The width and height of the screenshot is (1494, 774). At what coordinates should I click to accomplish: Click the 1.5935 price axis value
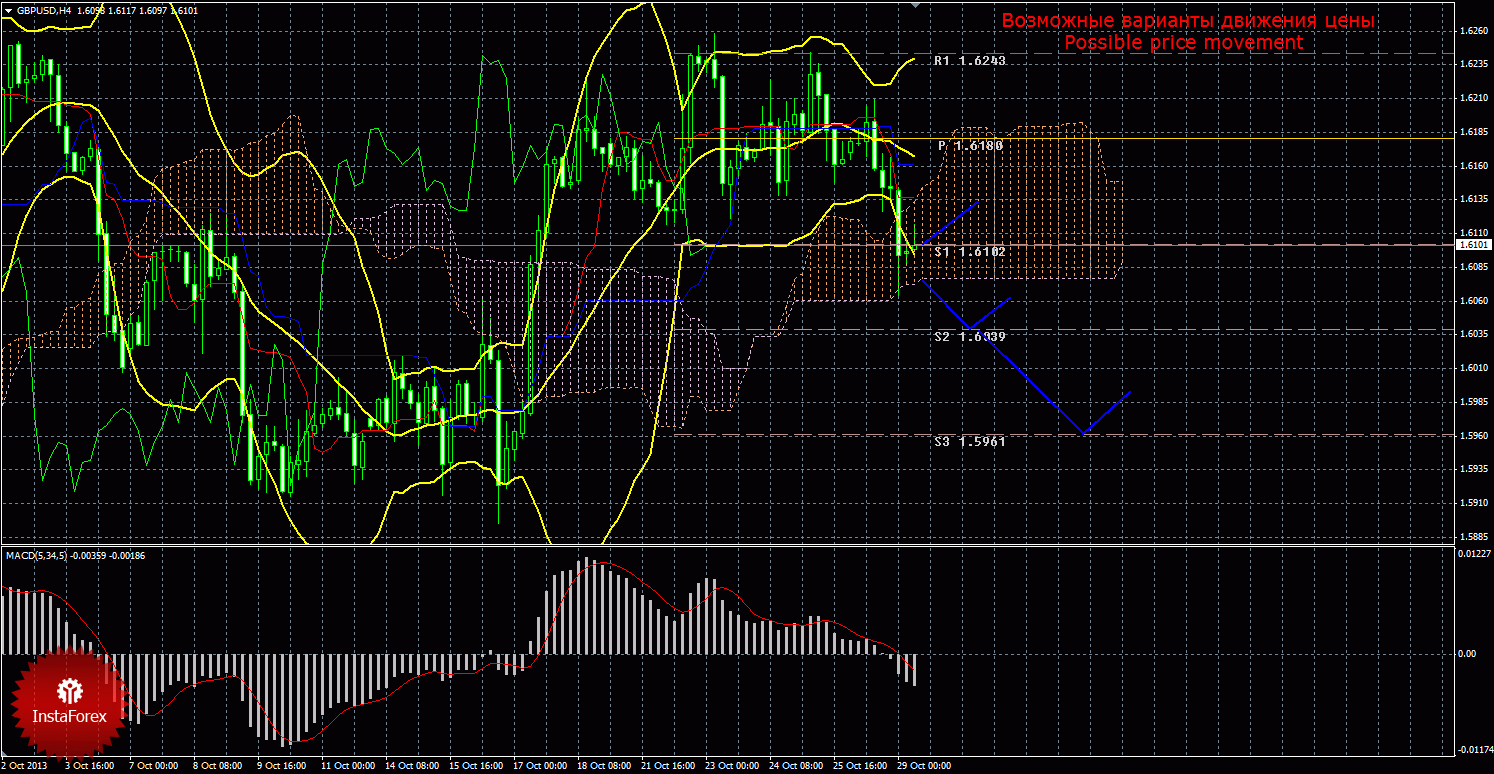[1473, 469]
